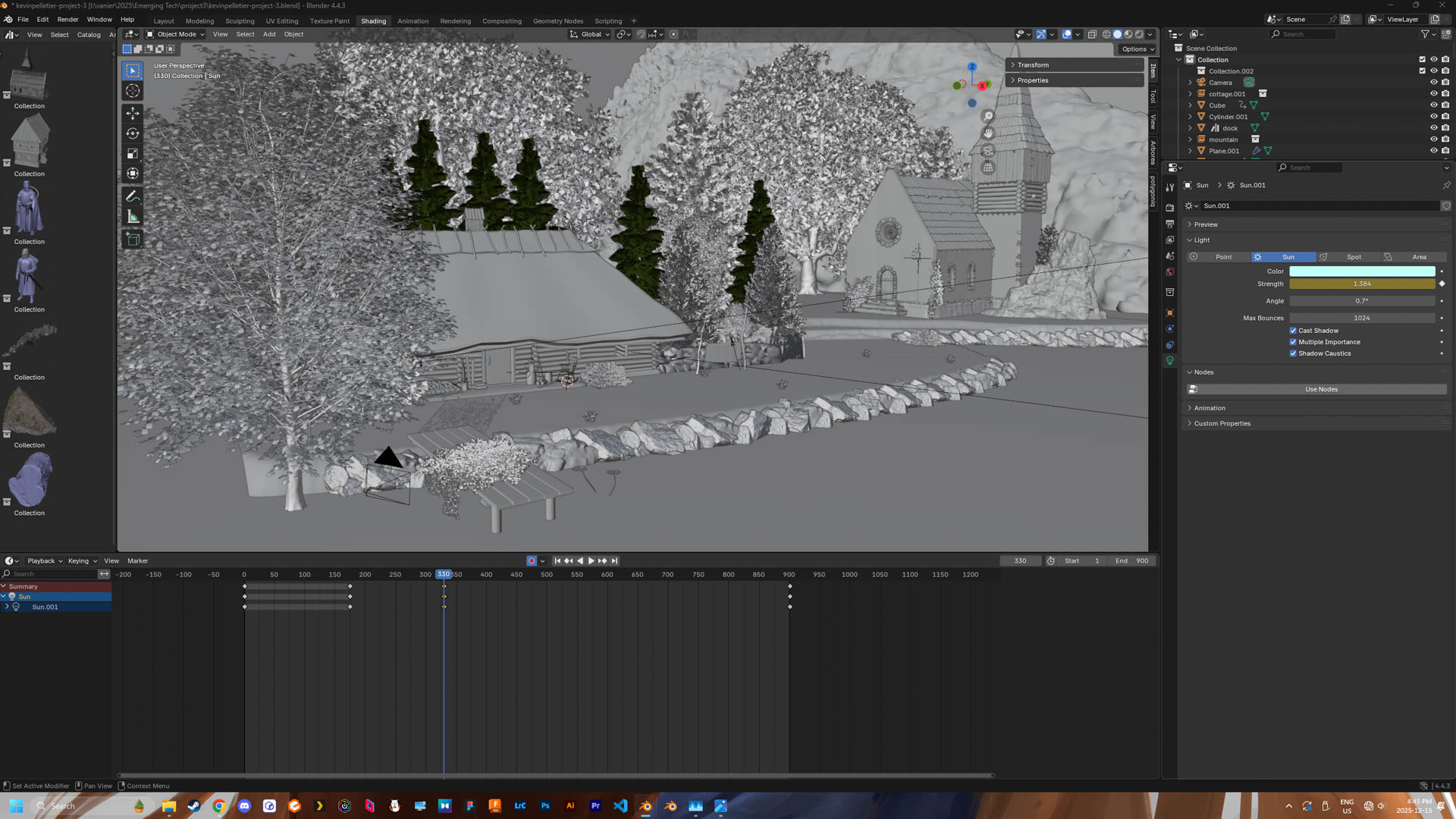The image size is (1456, 819).
Task: Open the Render menu
Action: coord(67,20)
